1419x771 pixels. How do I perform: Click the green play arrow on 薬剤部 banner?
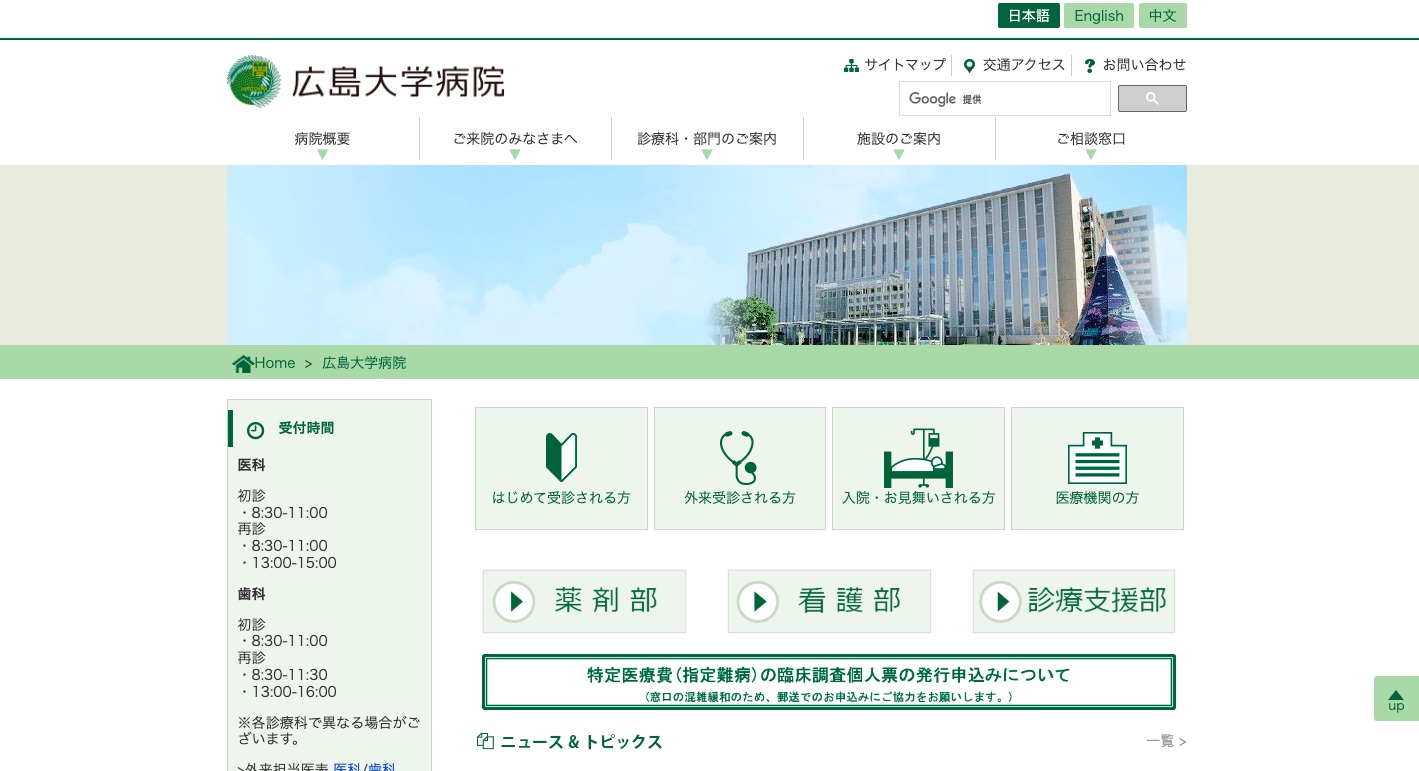(x=514, y=601)
